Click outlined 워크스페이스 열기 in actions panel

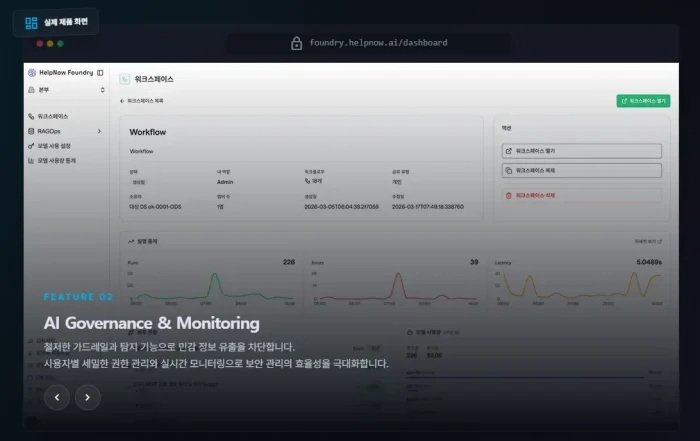pyautogui.click(x=581, y=151)
